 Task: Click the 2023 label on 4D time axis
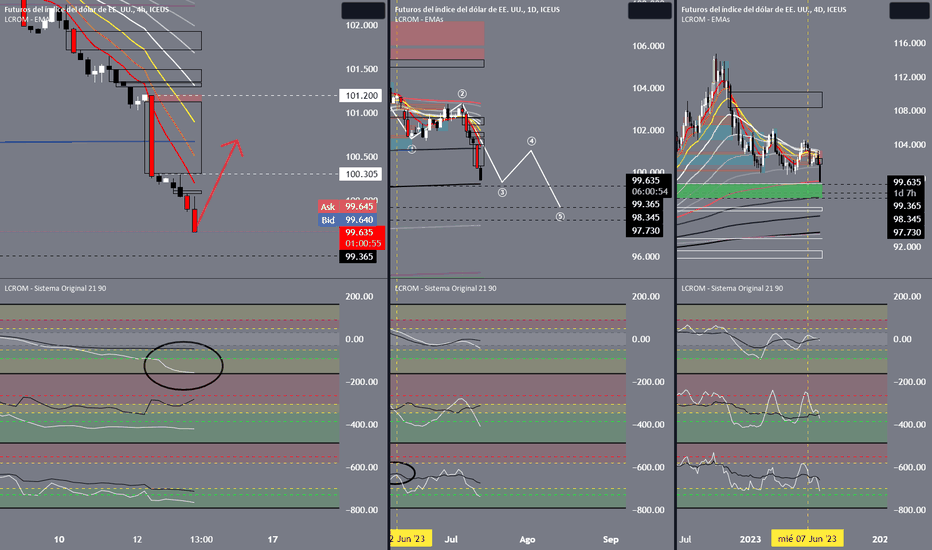coord(750,540)
